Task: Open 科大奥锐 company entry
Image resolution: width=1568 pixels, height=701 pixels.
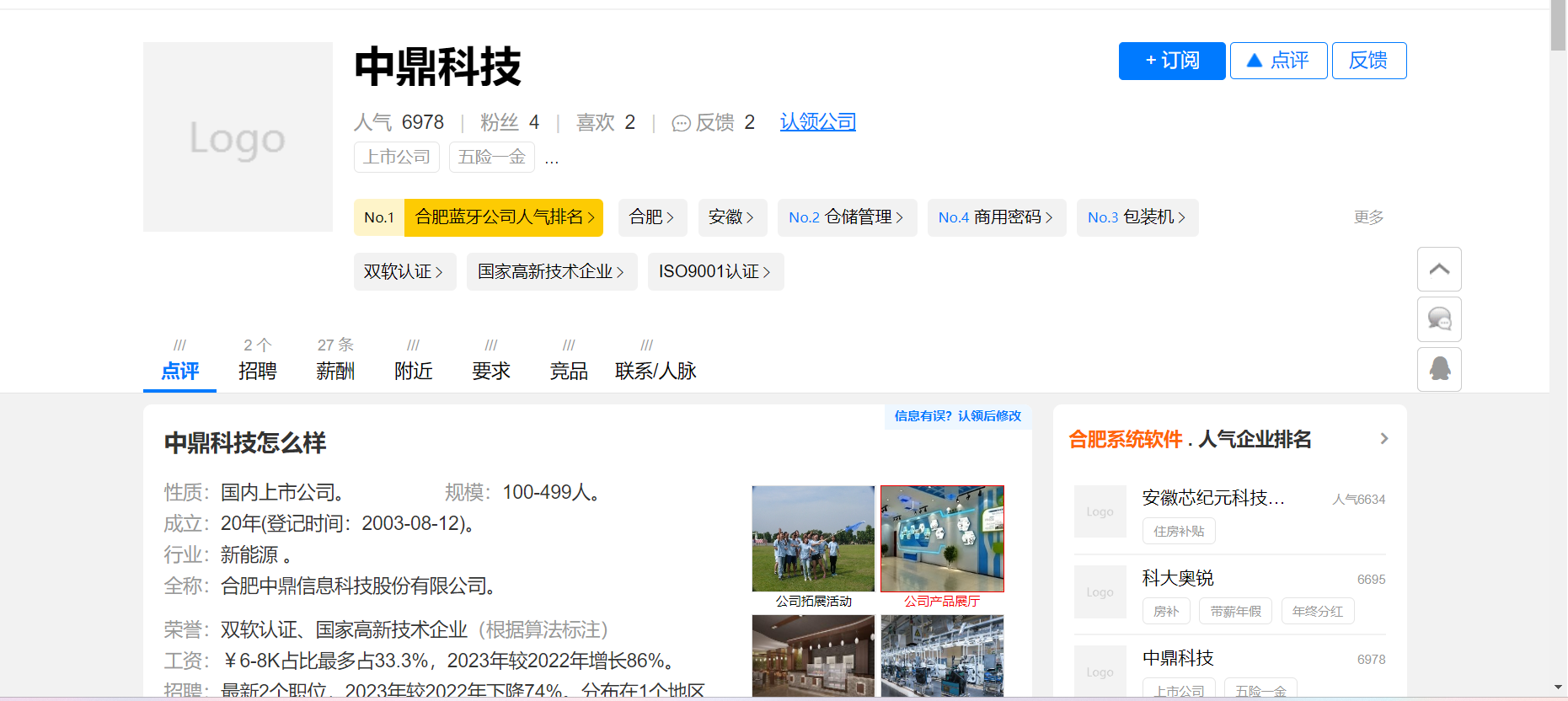Action: click(x=1178, y=578)
